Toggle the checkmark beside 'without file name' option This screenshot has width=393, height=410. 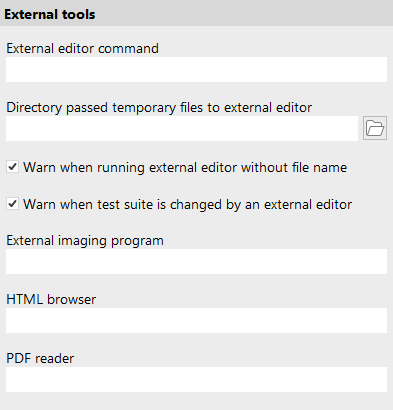(x=12, y=167)
